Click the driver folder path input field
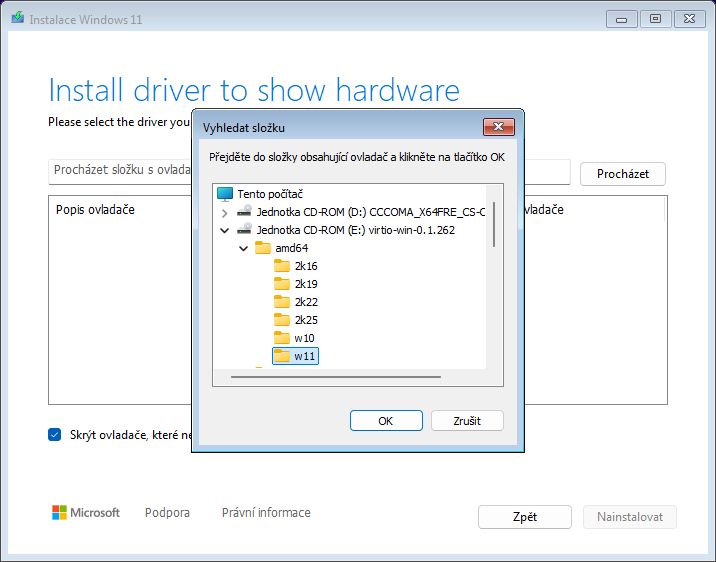This screenshot has width=716, height=562. coord(309,172)
